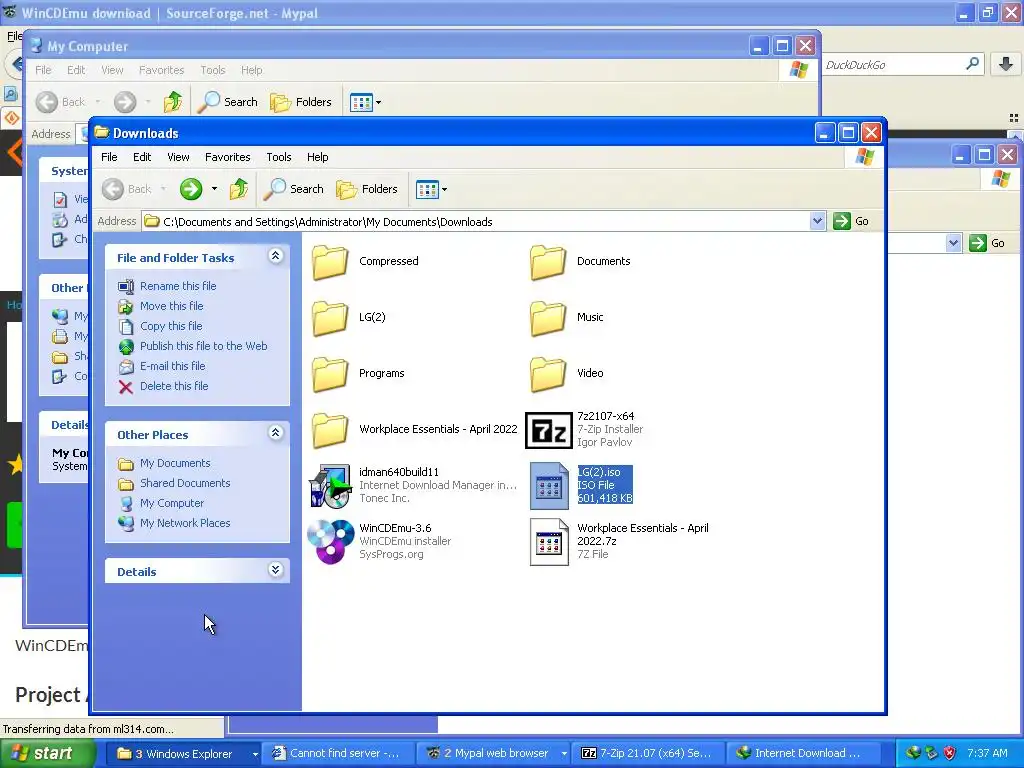Click the Views icon in Downloads toolbar
Image resolution: width=1024 pixels, height=768 pixels.
coord(427,190)
